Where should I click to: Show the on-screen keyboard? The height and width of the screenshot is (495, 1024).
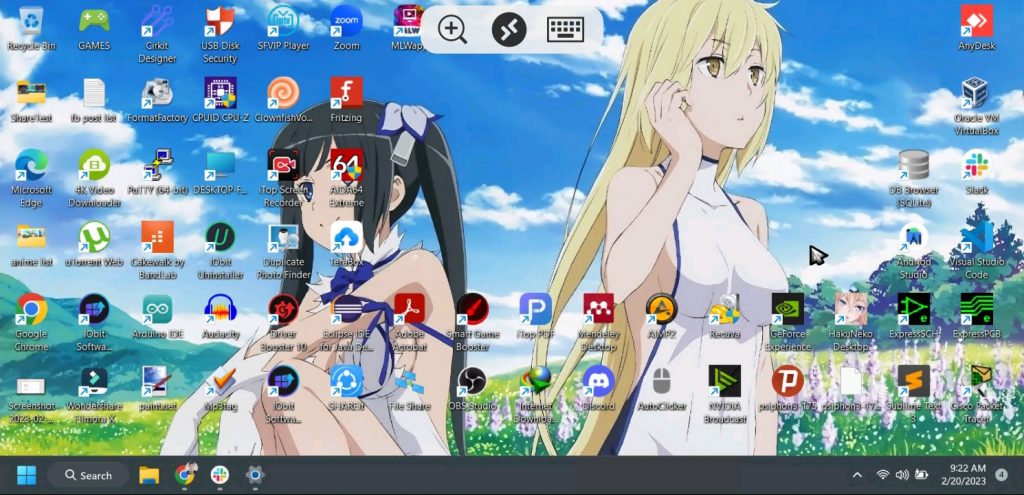click(566, 30)
